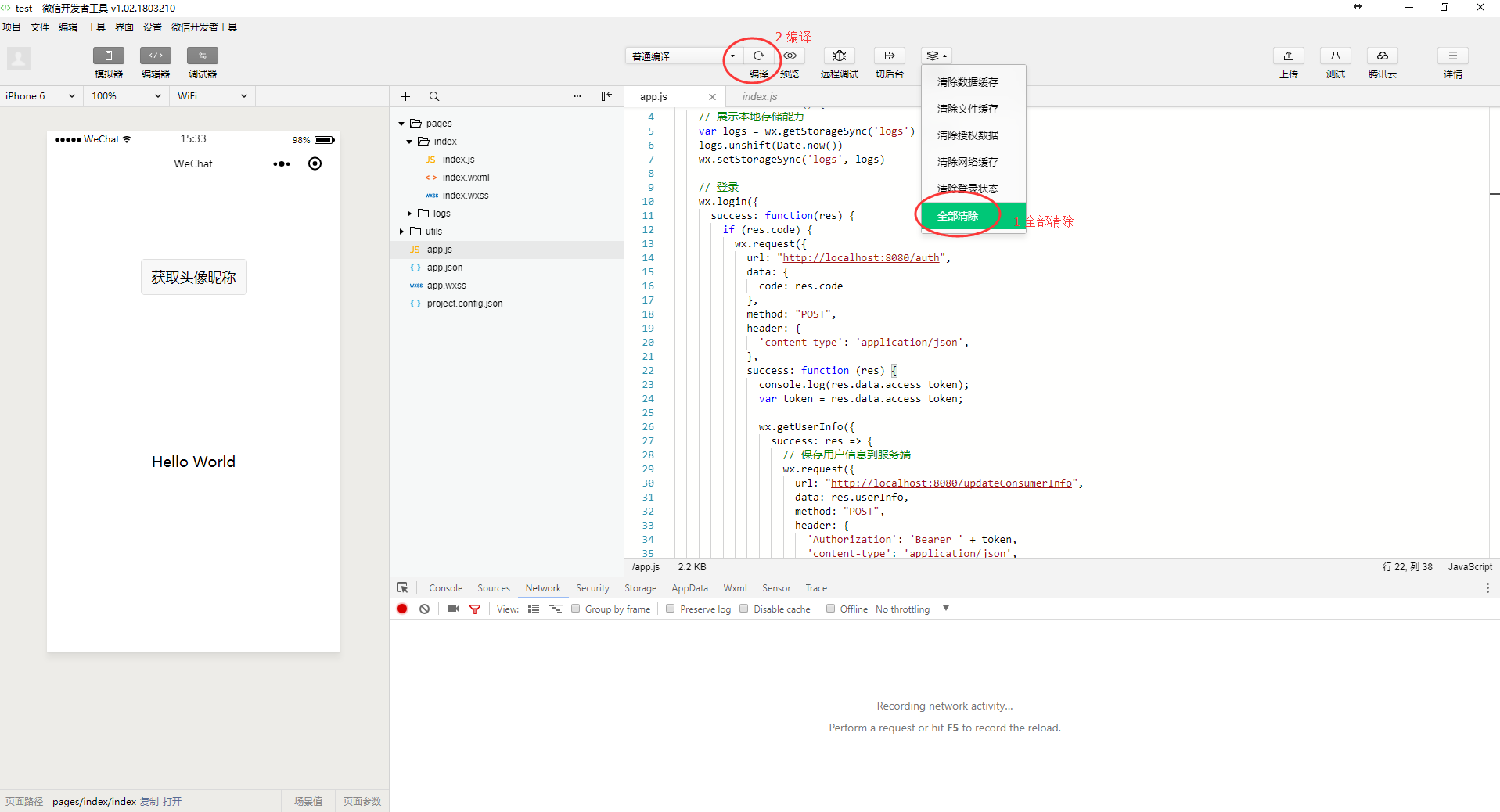Expand the logs folder
Screen dimensions: 1500x812
409,214
